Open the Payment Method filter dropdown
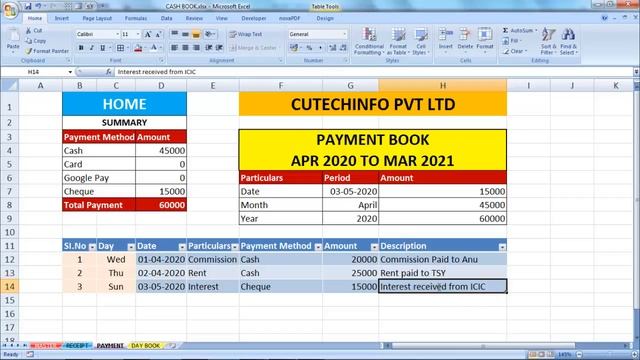Image resolution: width=640 pixels, height=360 pixels. (x=318, y=247)
